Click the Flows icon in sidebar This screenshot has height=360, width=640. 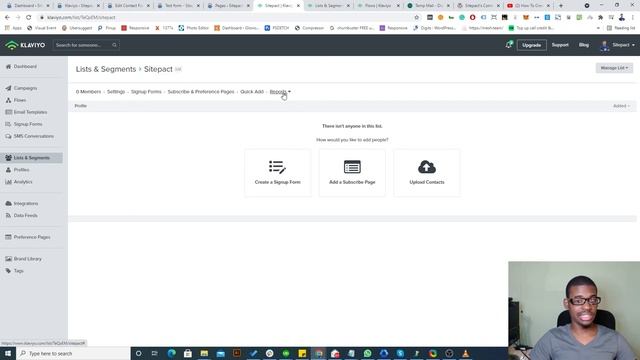tap(8, 100)
